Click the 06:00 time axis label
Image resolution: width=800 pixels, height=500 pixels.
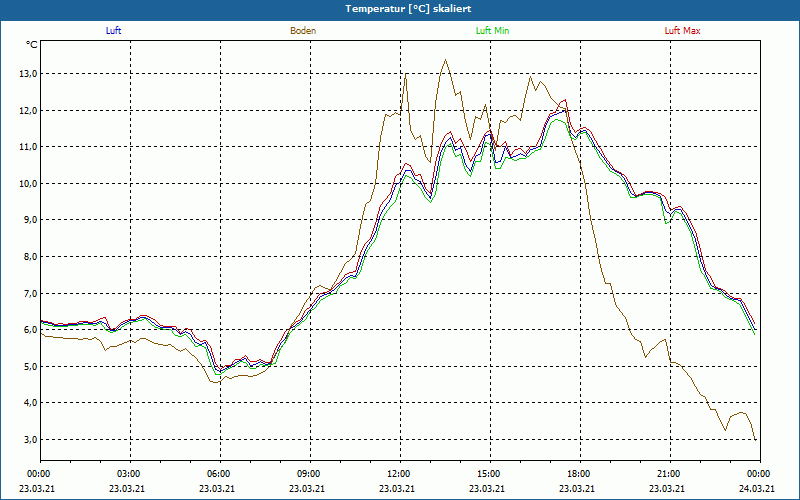[x=220, y=474]
